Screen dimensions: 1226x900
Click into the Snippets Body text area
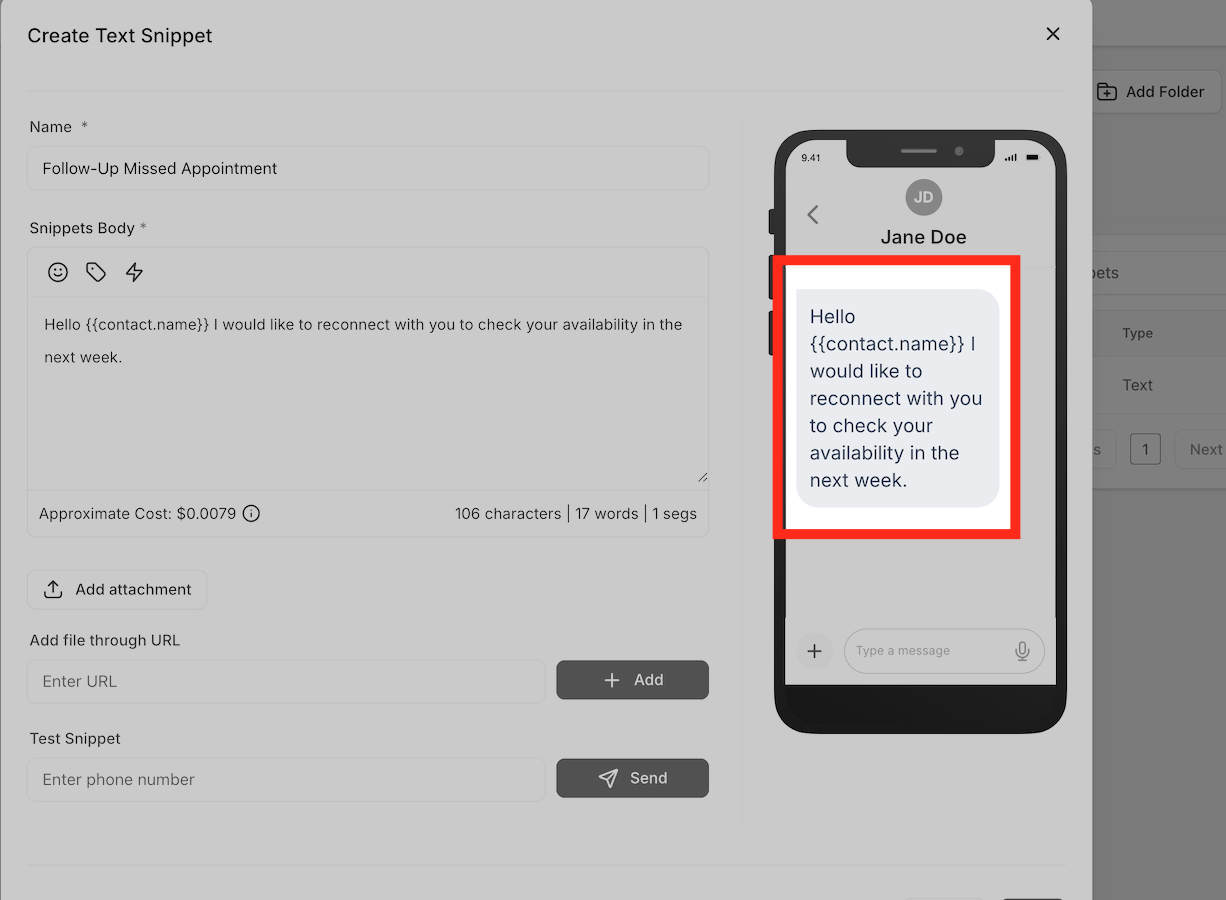click(x=368, y=393)
